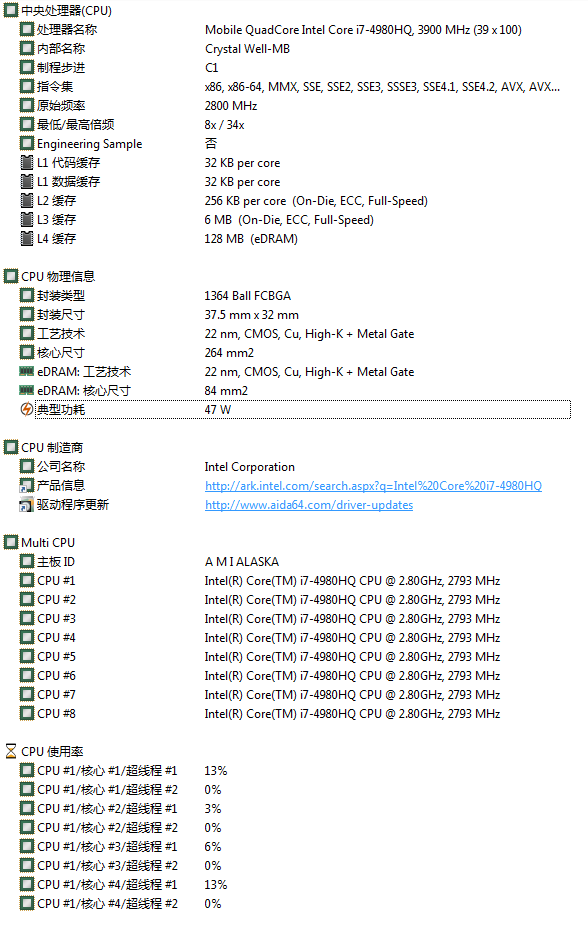Click the eDRAM: 核心尺寸 RAM module icon
This screenshot has width=588, height=928.
pos(27,391)
